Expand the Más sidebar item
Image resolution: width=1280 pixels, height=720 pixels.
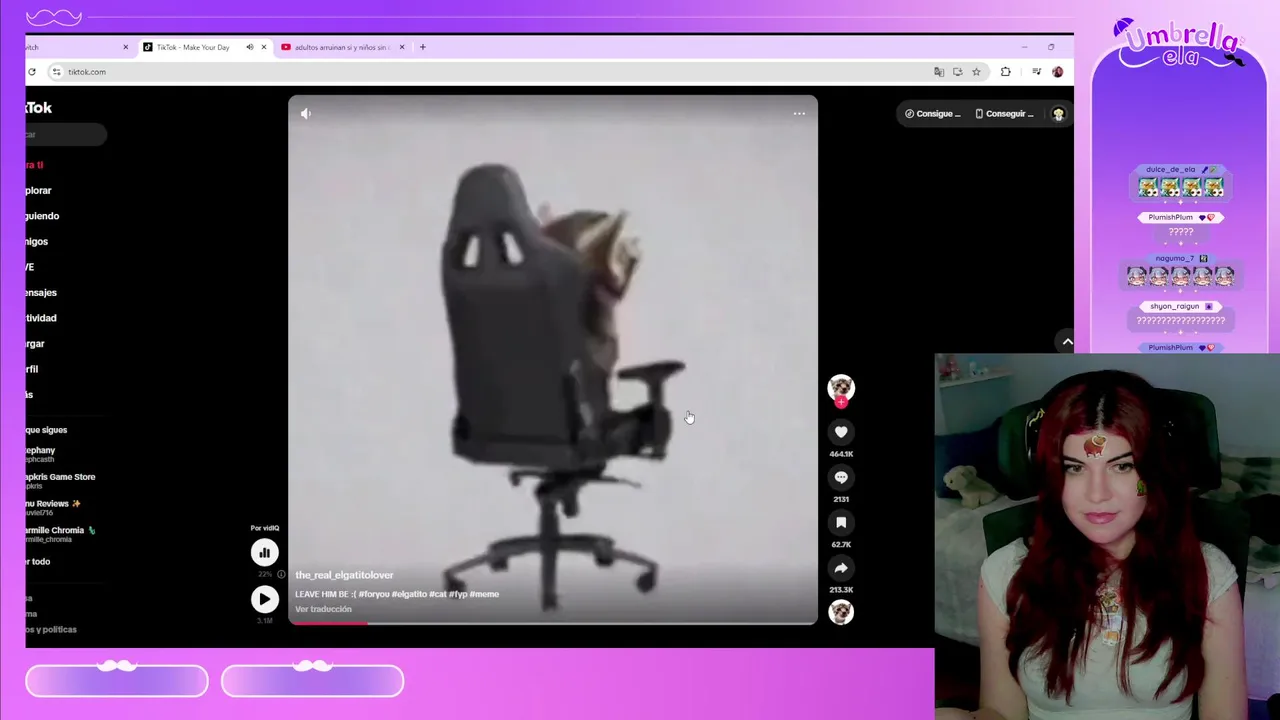(30, 394)
